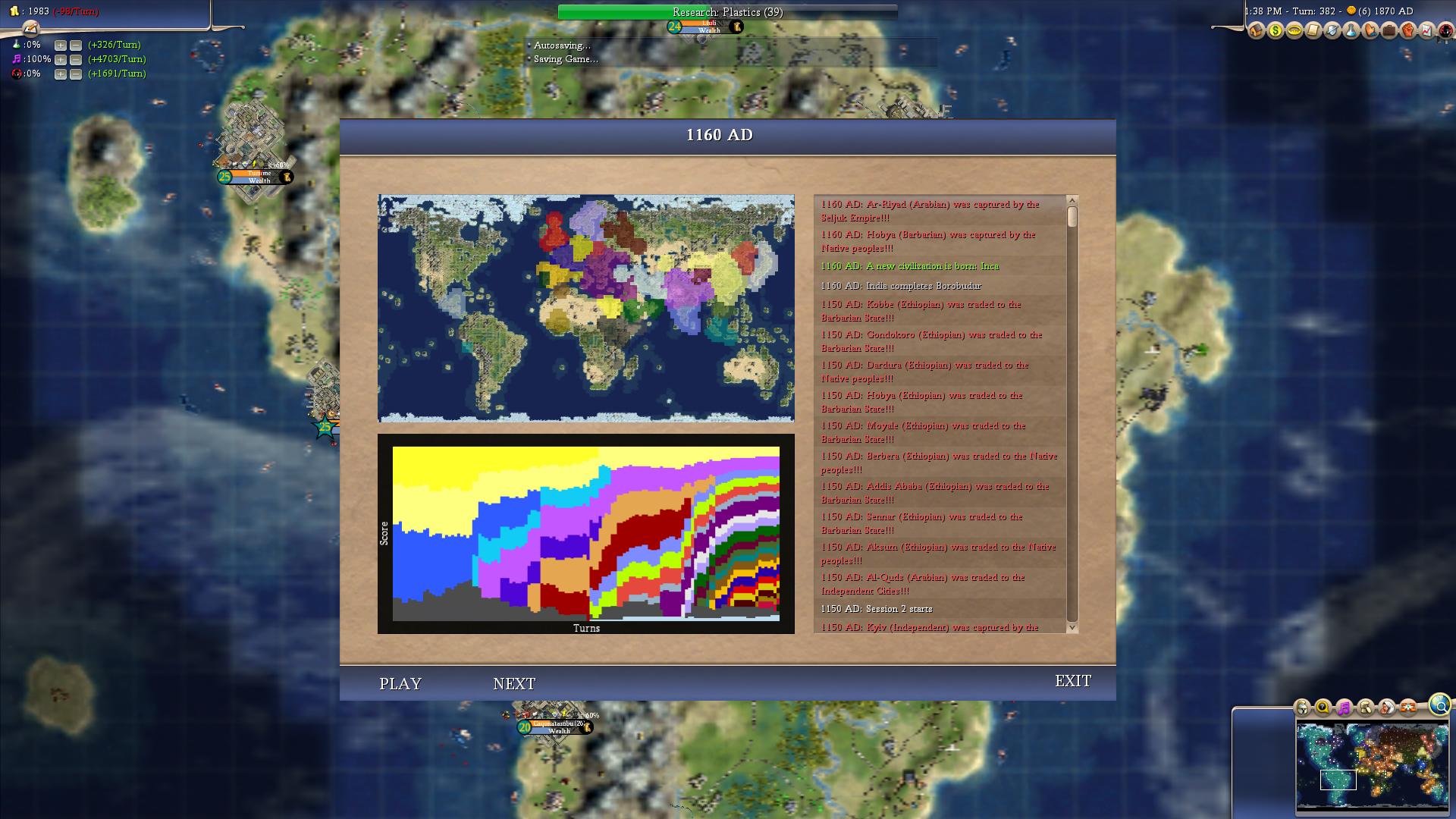The image size is (1456, 819).
Task: Click the yellow question bubble minimap icon
Action: point(1323,708)
